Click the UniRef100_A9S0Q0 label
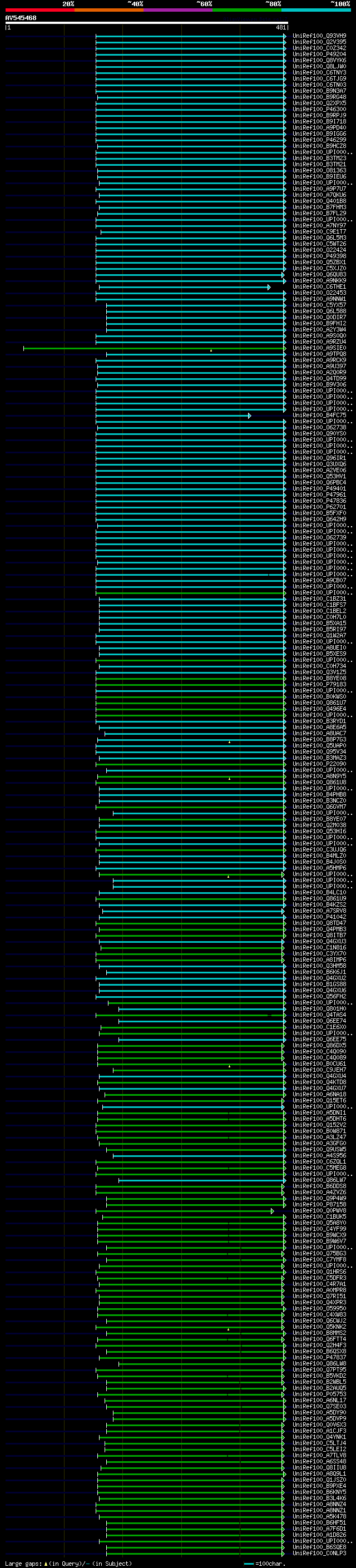The width and height of the screenshot is (356, 1568). point(319,335)
